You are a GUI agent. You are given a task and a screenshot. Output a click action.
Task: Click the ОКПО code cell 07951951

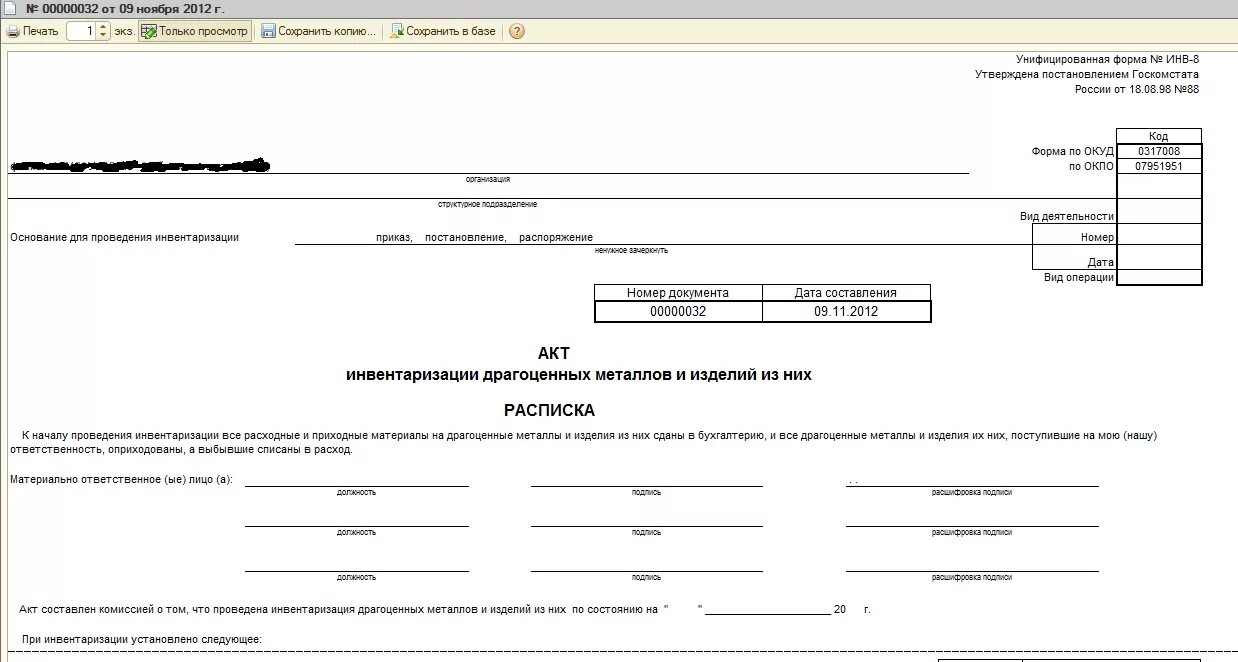tap(1159, 166)
